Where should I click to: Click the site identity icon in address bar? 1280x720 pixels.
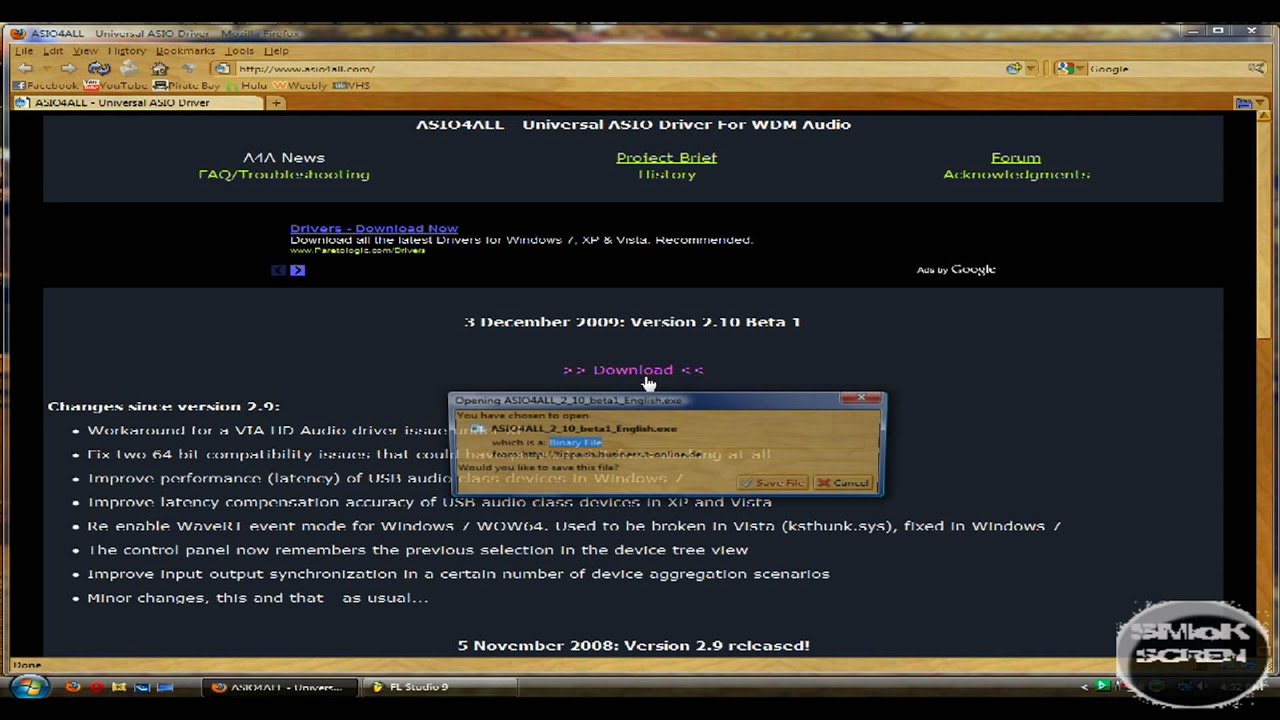(x=222, y=69)
